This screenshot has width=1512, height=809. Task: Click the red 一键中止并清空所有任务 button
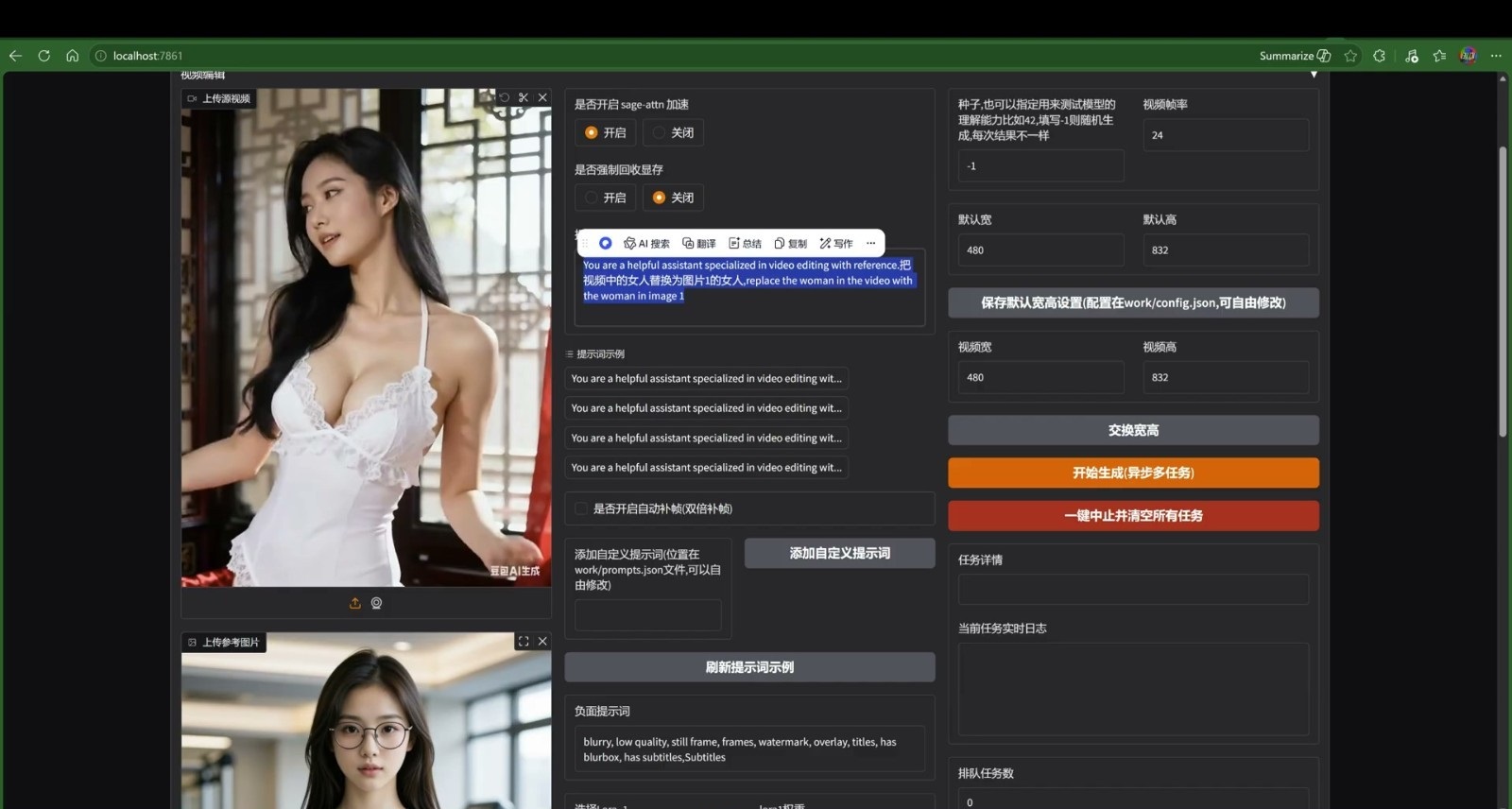click(1133, 516)
